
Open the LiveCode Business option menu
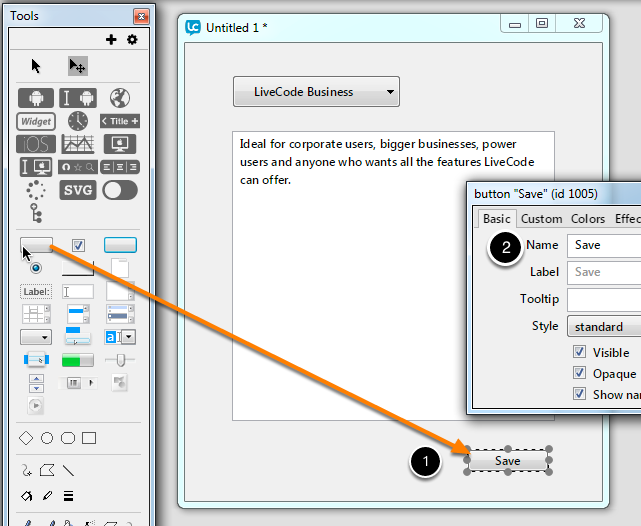click(x=316, y=92)
